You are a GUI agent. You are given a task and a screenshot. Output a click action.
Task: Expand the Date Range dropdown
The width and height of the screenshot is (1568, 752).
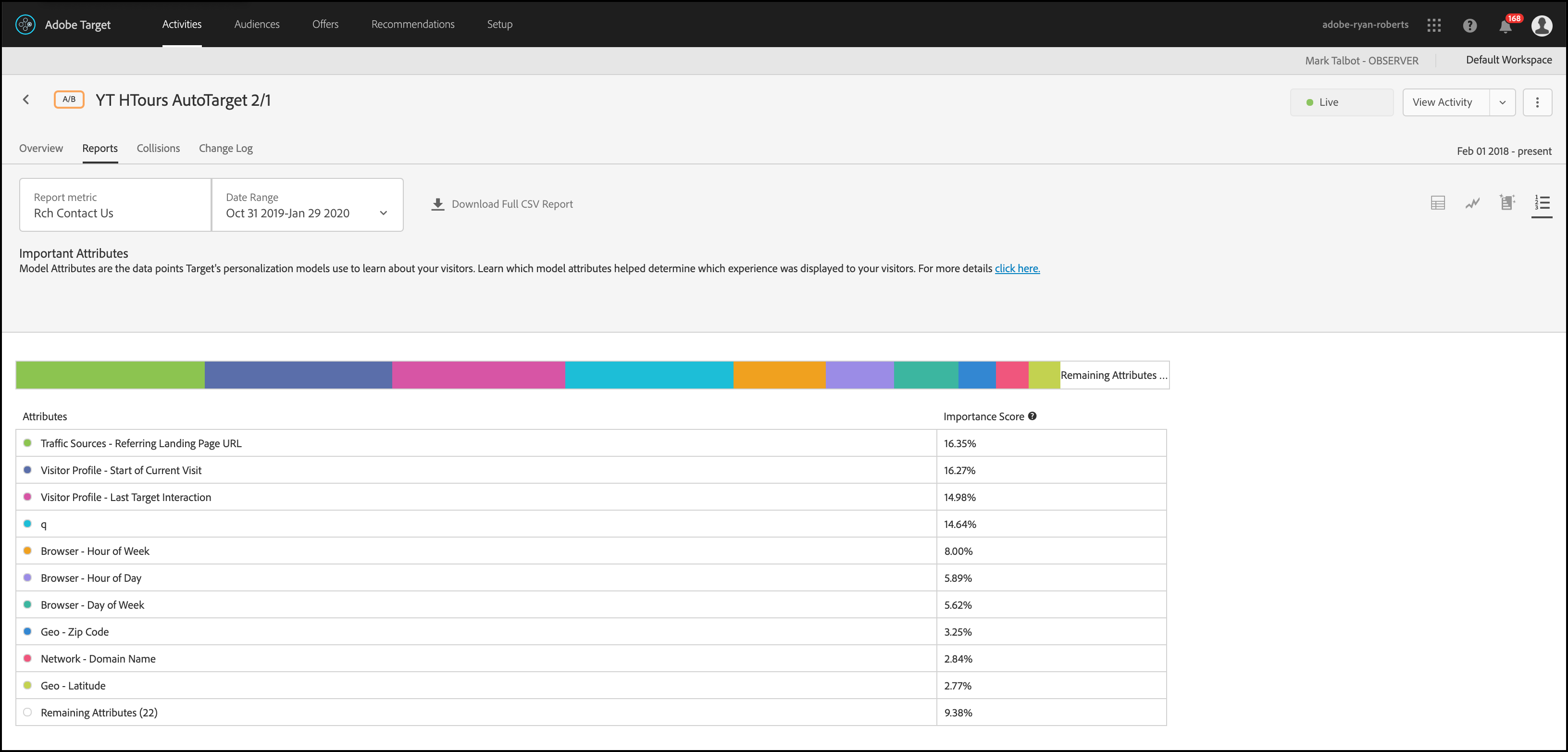384,213
